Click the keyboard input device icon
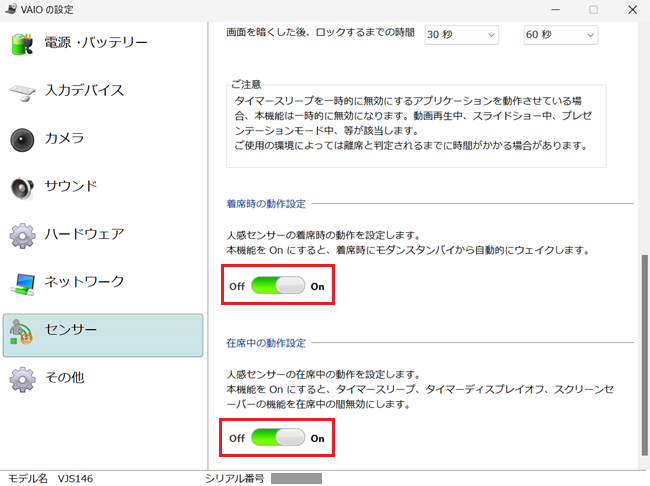Viewport: 650px width, 486px height. [x=22, y=92]
